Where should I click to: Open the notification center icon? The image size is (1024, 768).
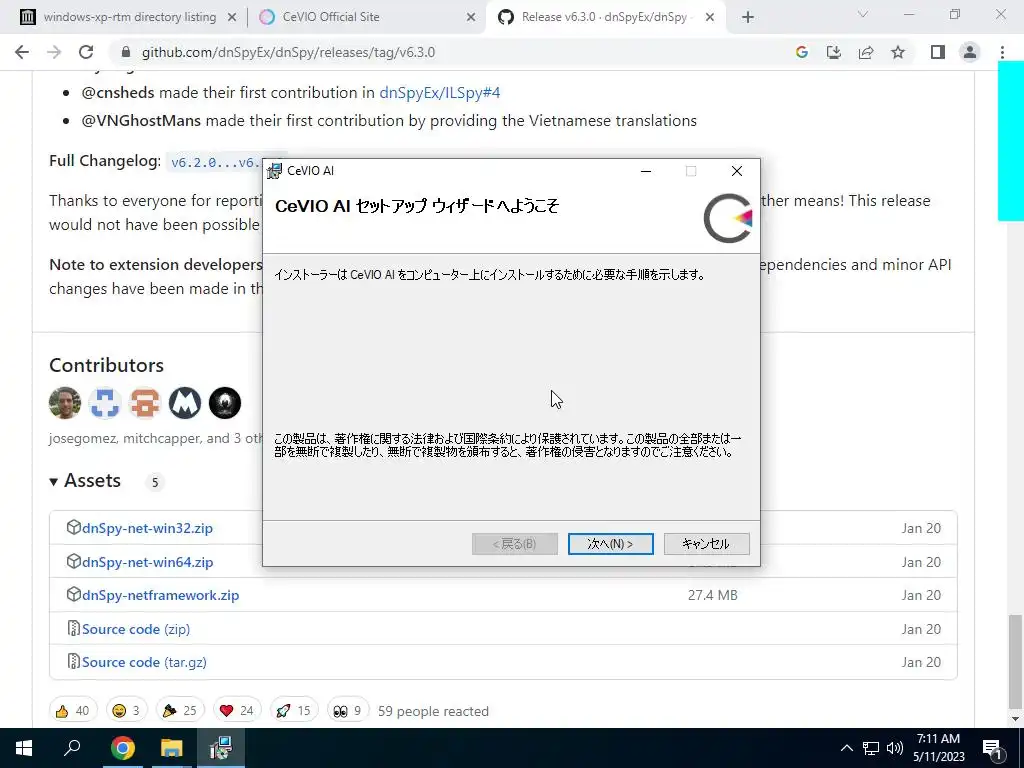tap(992, 749)
